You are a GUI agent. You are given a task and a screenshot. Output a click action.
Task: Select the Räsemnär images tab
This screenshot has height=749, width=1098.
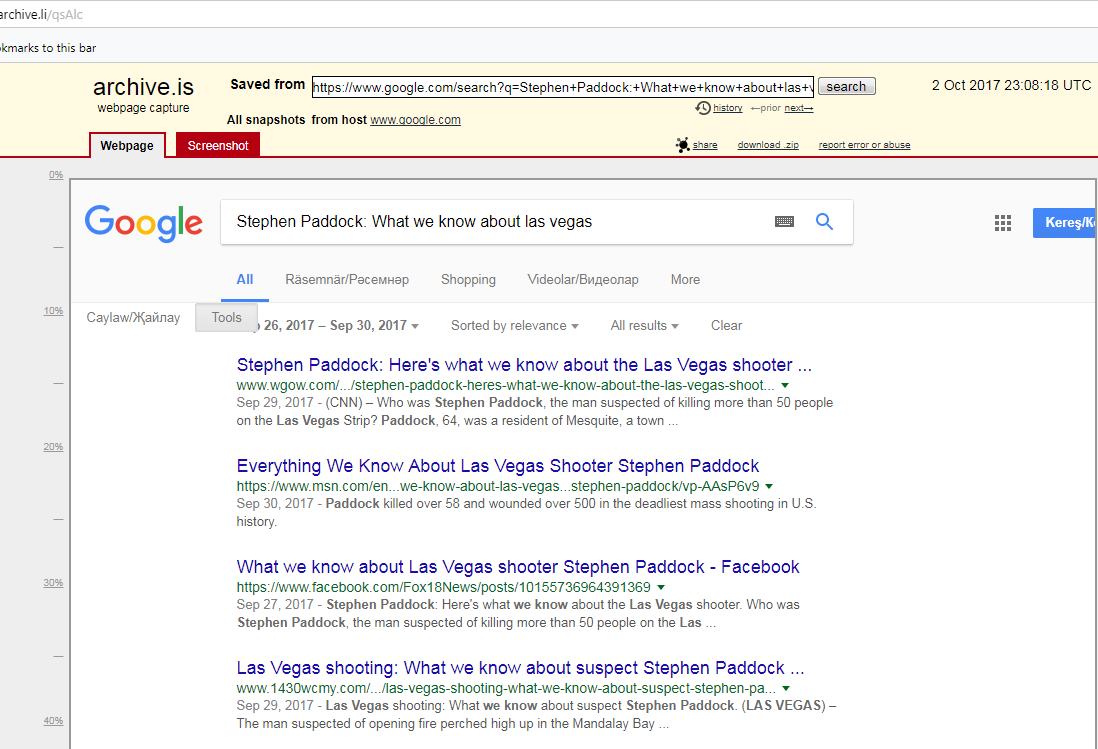click(347, 280)
